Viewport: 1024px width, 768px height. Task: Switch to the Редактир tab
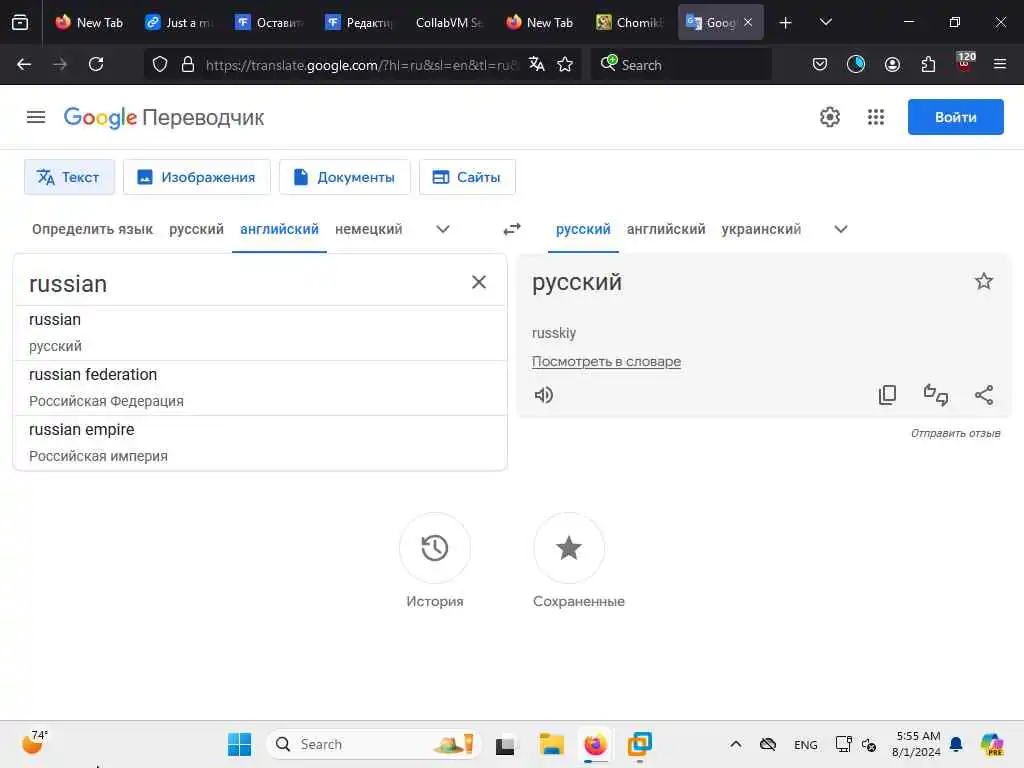359,22
